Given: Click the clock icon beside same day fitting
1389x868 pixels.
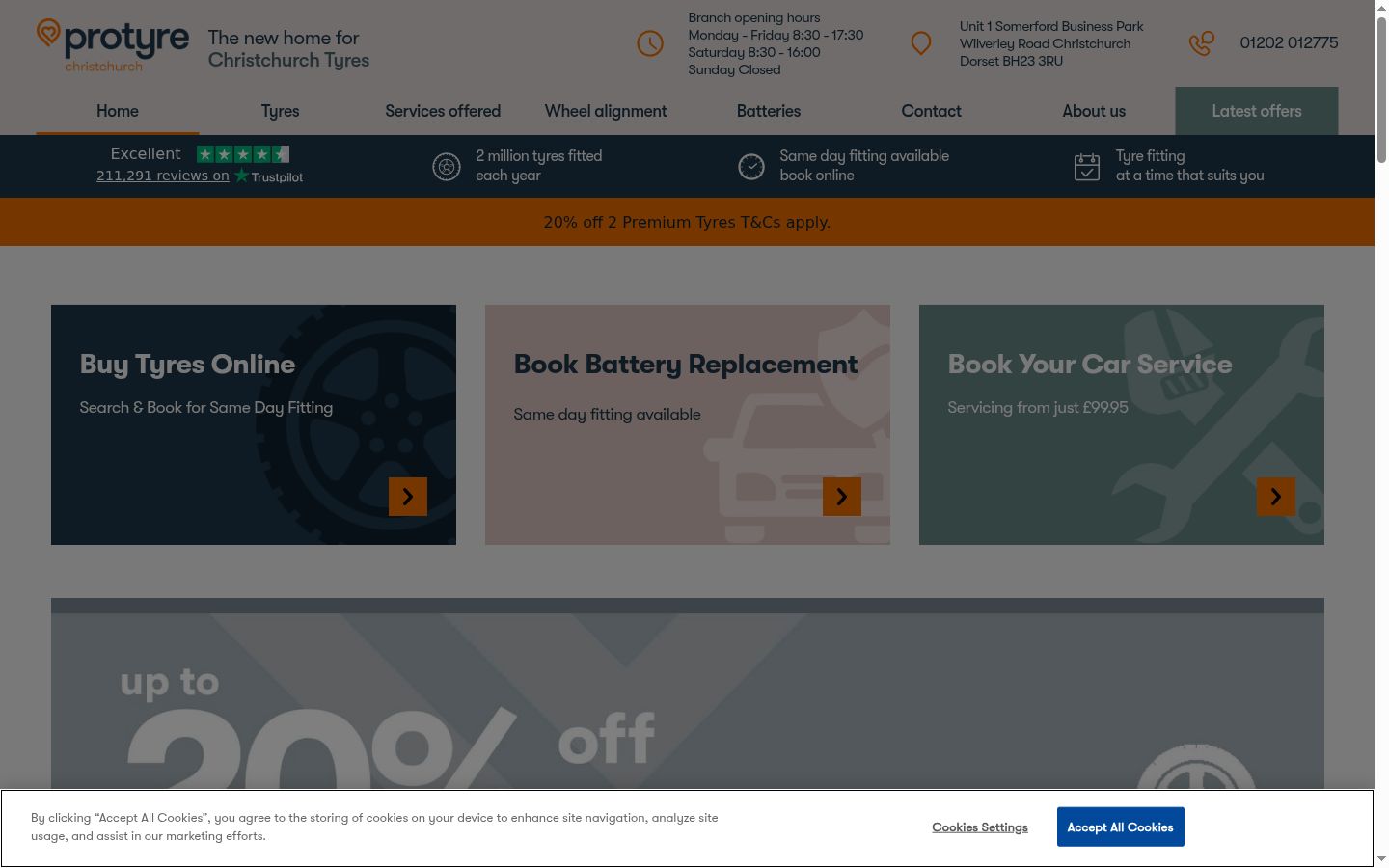Looking at the screenshot, I should pyautogui.click(x=751, y=167).
